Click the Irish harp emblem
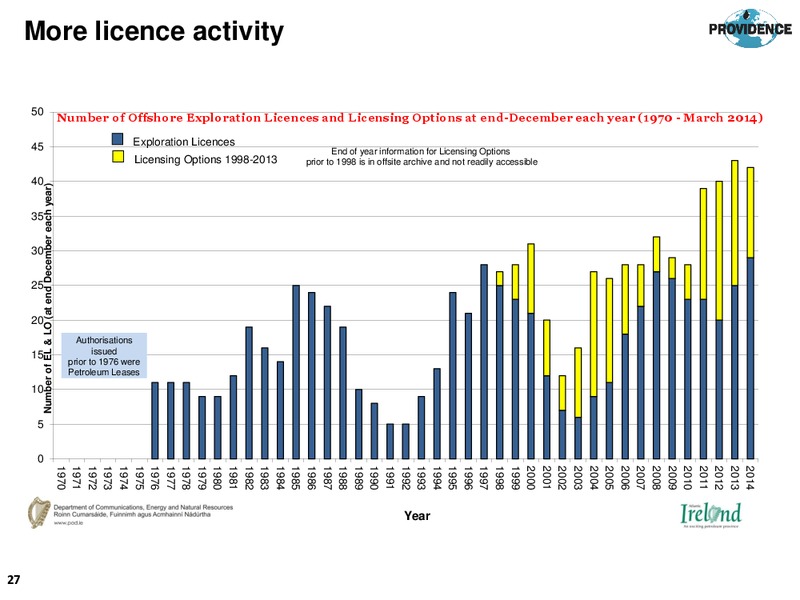This screenshot has height=600, width=800. (39, 513)
